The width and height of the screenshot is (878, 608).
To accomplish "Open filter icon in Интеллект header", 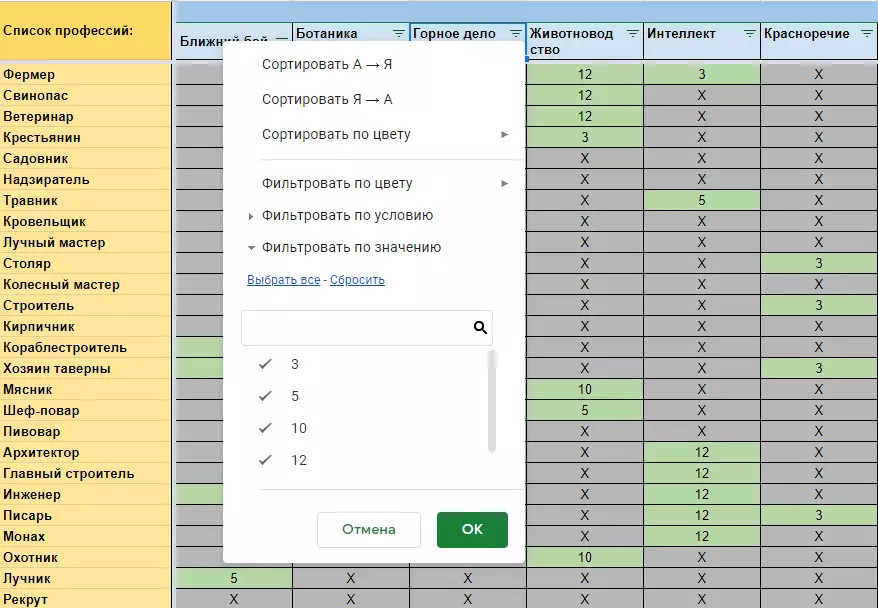I will click(749, 34).
